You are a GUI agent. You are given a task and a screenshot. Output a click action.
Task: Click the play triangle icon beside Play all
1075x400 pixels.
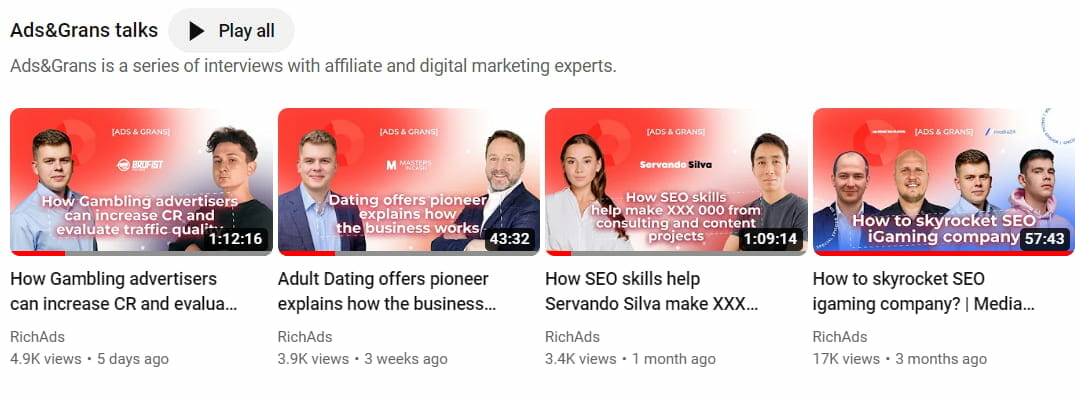197,31
